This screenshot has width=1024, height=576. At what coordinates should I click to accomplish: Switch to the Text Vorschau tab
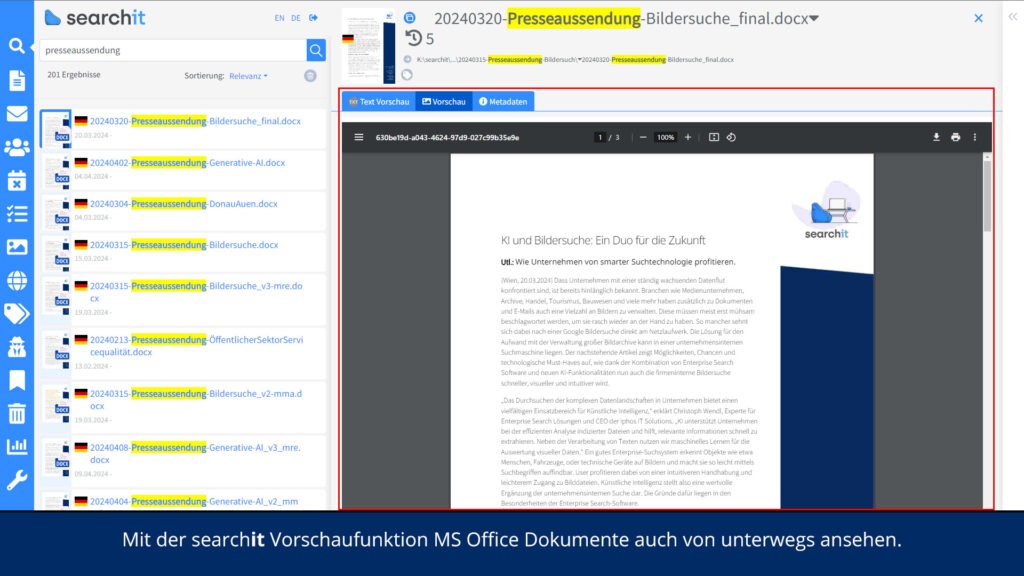(379, 102)
